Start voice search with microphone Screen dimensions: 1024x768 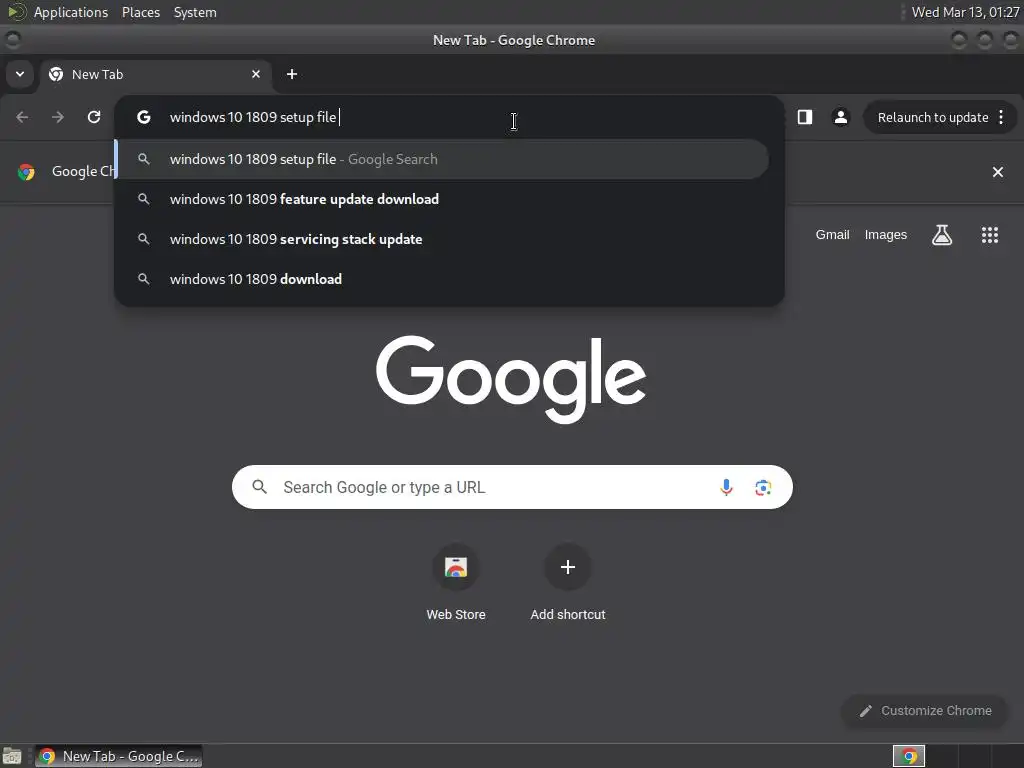[726, 487]
